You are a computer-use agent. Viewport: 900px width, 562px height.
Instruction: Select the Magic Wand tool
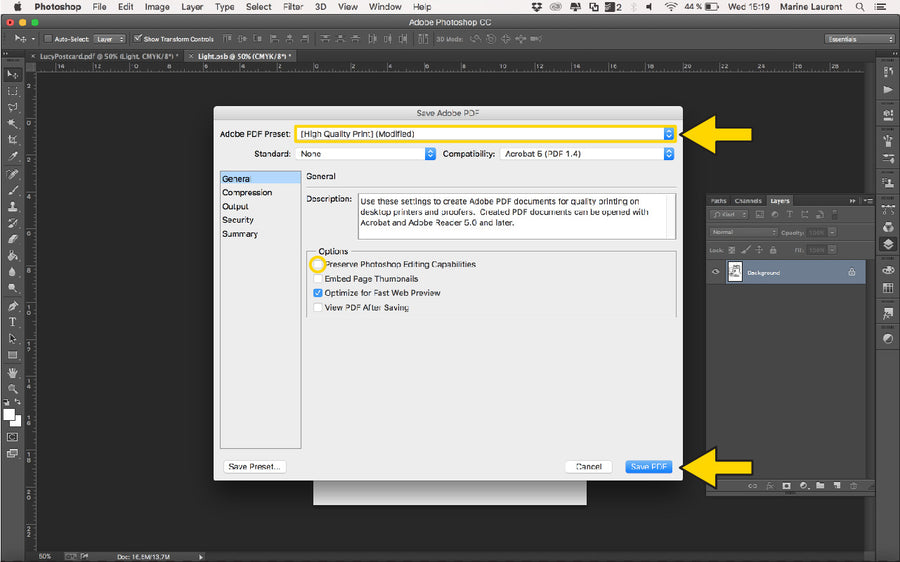(x=12, y=123)
